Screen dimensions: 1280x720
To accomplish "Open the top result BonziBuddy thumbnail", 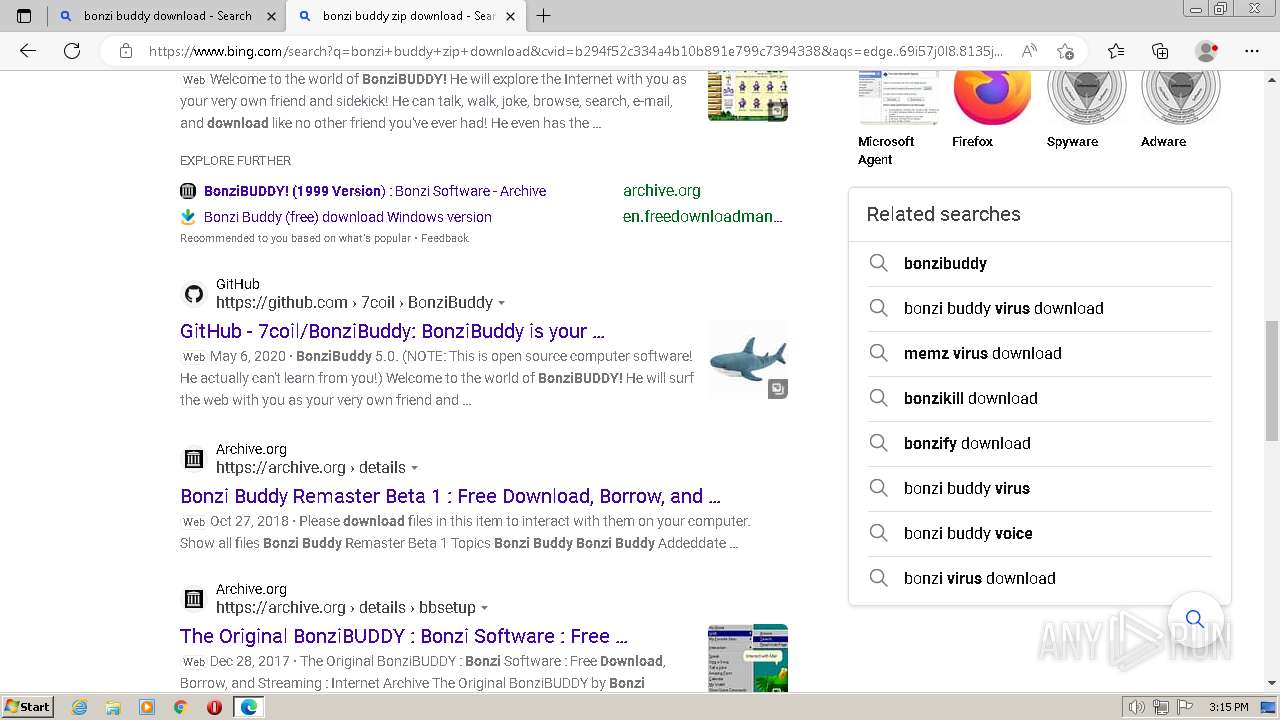I will click(x=748, y=96).
